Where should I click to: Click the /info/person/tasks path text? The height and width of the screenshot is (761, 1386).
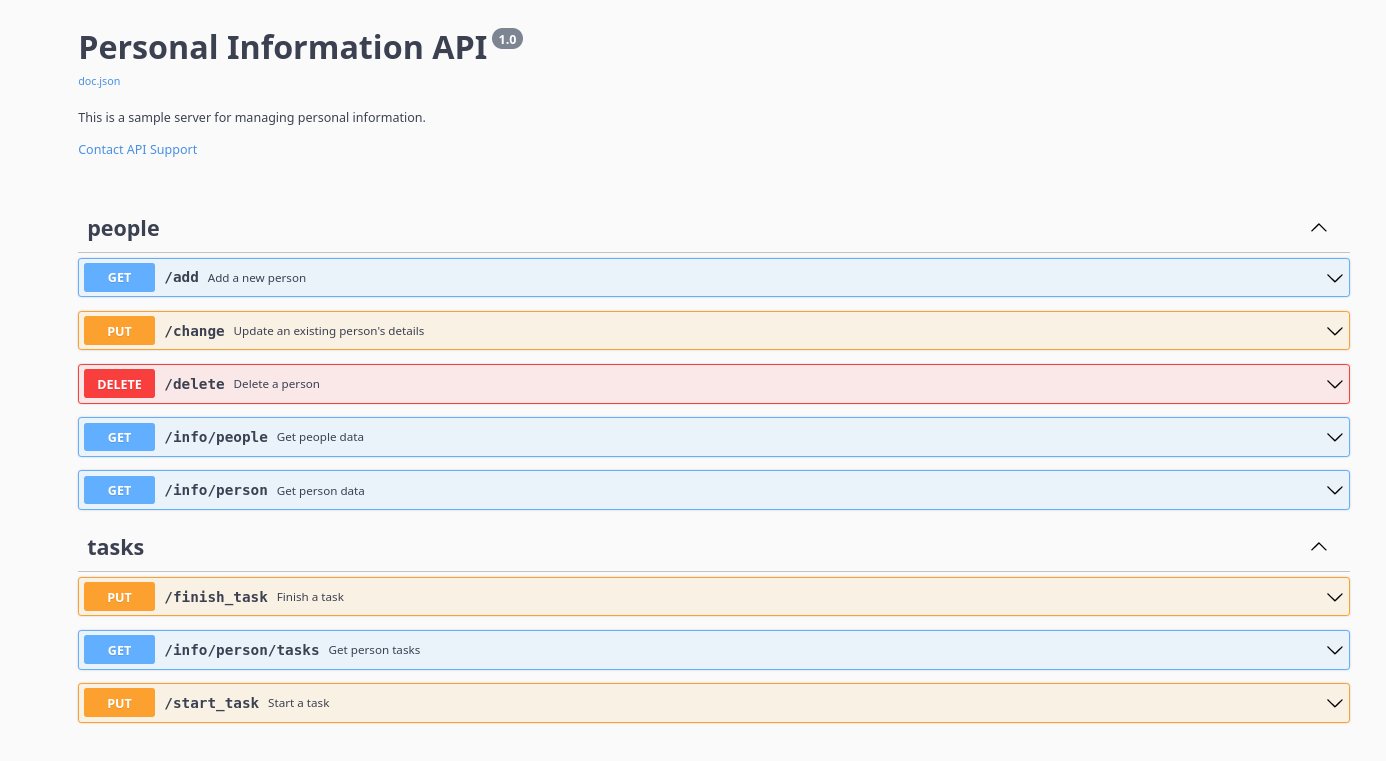242,650
